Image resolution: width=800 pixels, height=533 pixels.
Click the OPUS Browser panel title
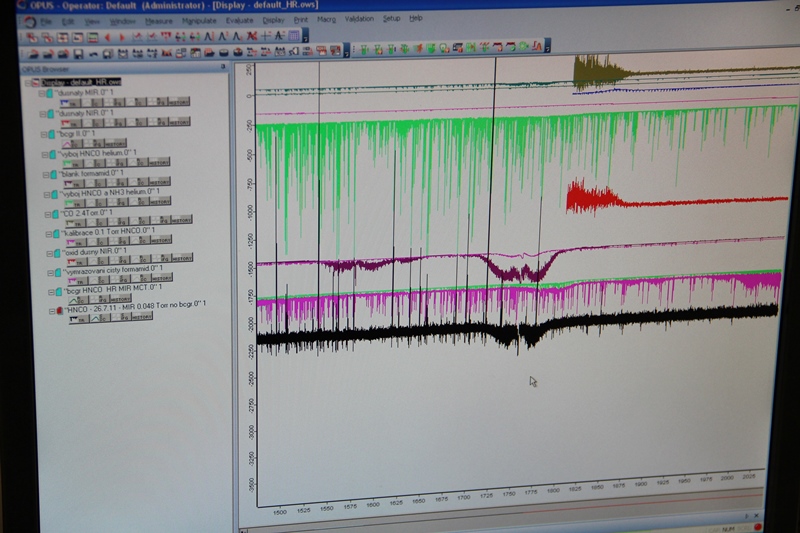45,69
